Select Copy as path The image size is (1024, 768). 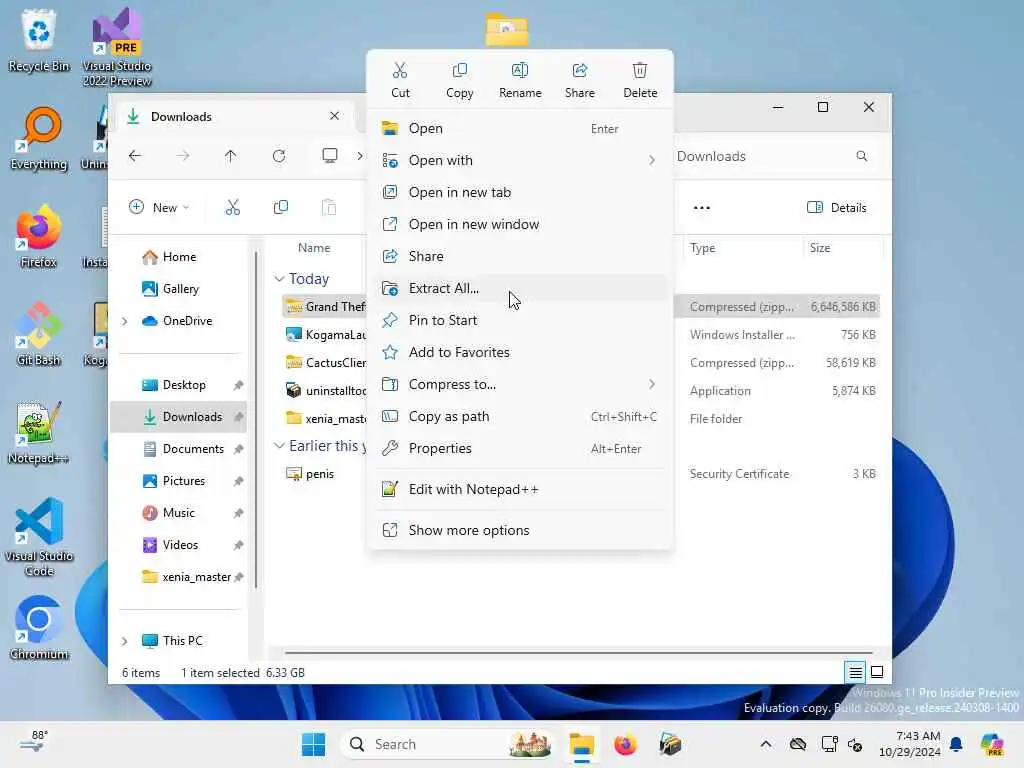[x=520, y=417]
